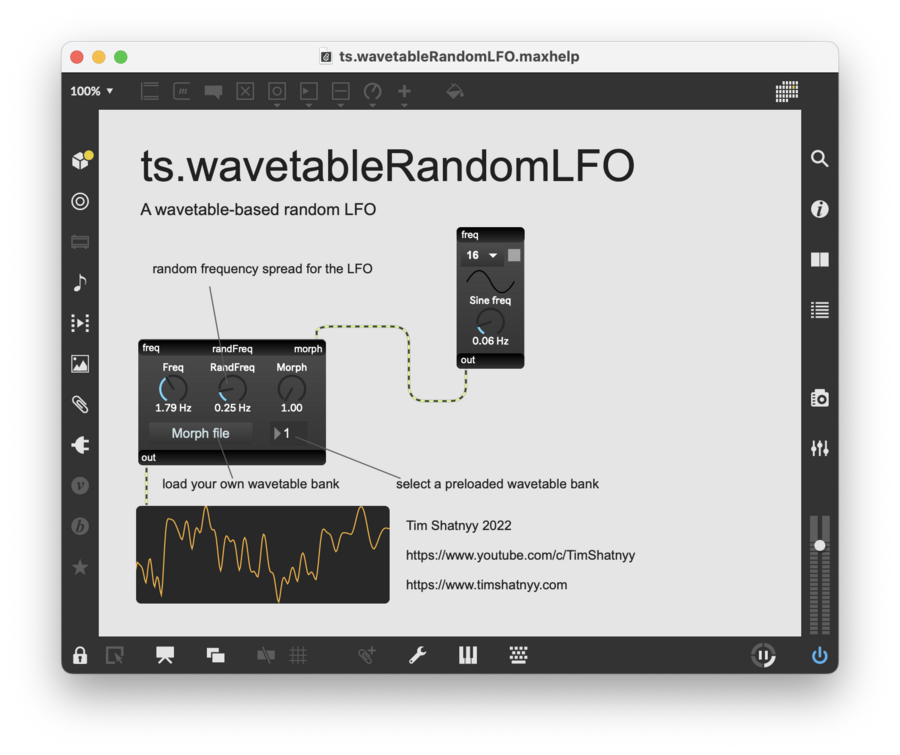Click the ts.wavetableRandomLFO title text
Screen dimensions: 900x755
pos(387,166)
